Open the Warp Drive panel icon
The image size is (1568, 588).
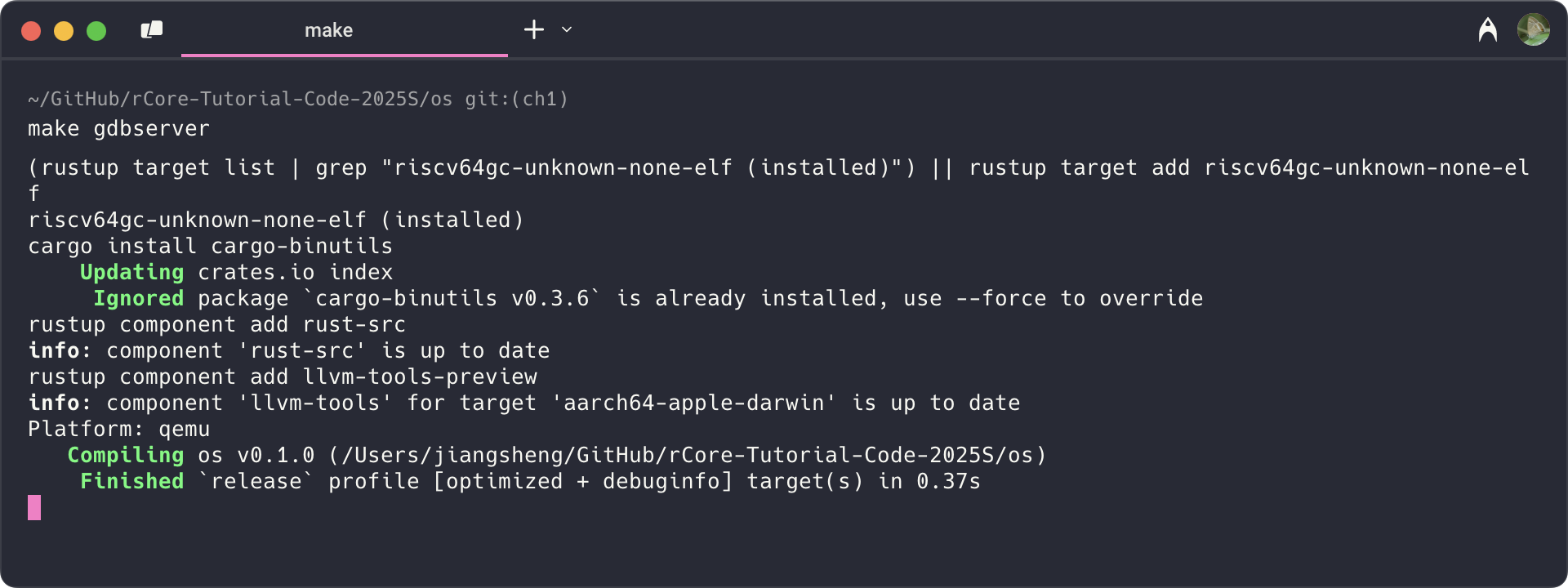pos(152,30)
